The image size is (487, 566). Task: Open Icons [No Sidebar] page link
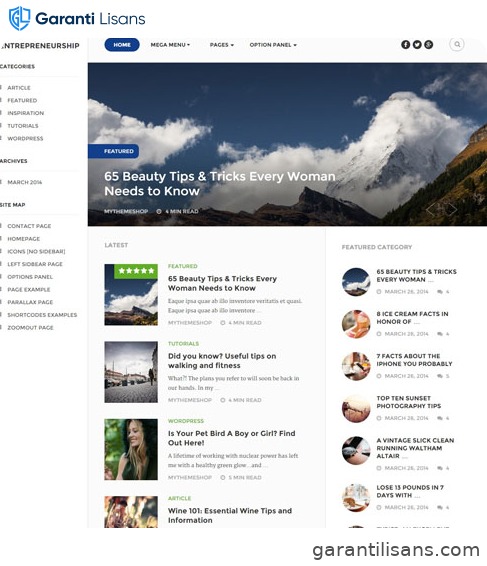point(36,251)
